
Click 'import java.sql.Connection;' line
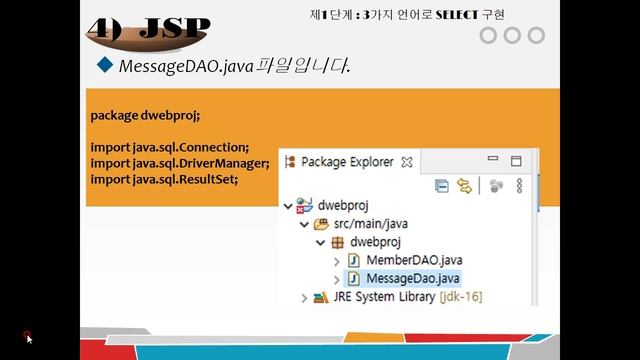tap(170, 147)
